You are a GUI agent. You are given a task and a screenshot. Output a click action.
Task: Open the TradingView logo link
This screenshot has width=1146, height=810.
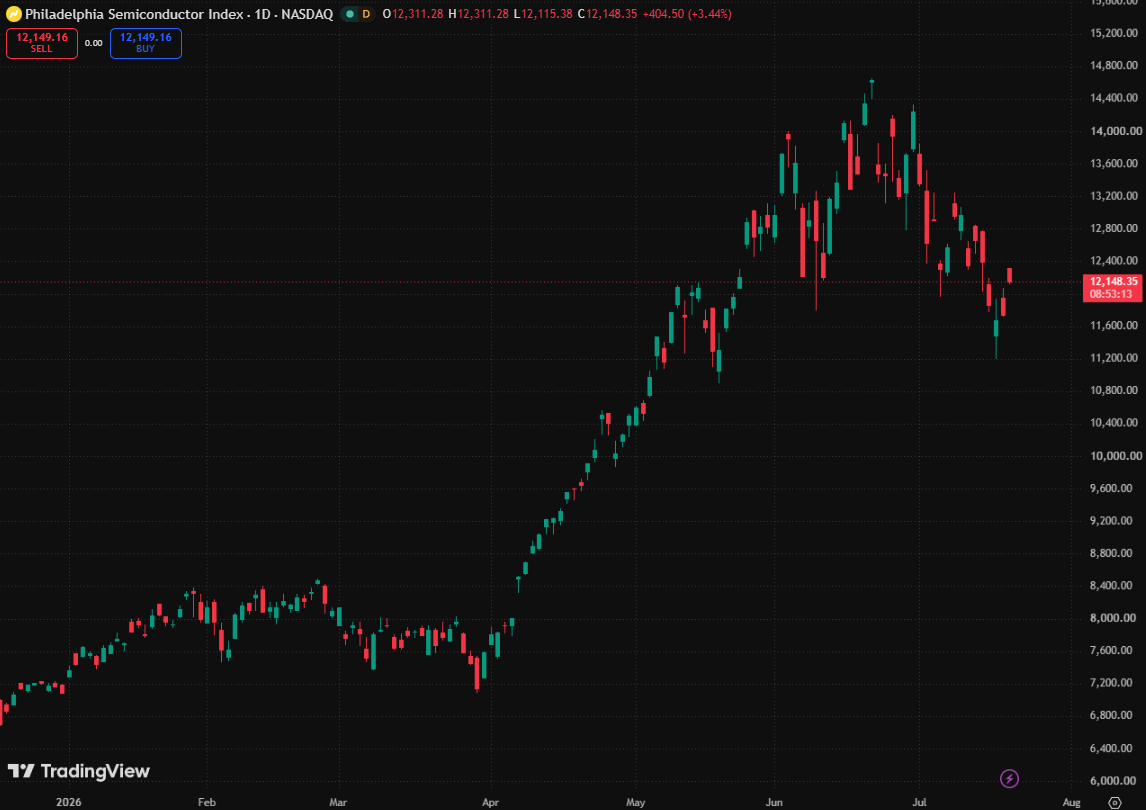click(79, 771)
